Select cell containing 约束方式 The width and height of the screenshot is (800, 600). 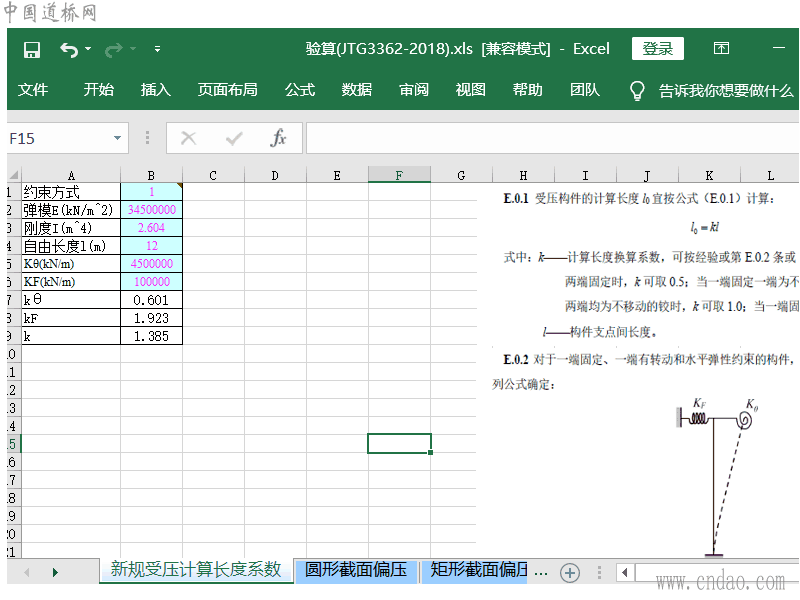click(x=71, y=192)
